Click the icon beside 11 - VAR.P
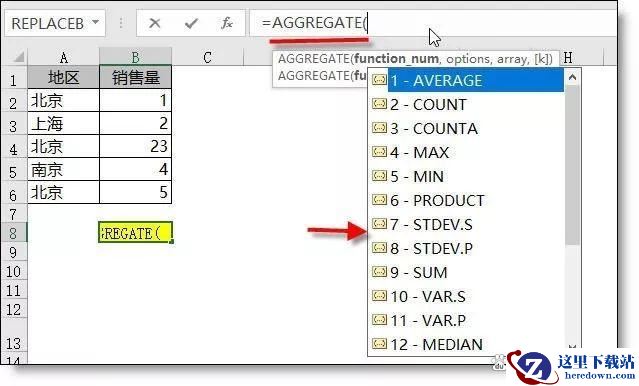This screenshot has height=386, width=639. click(379, 320)
